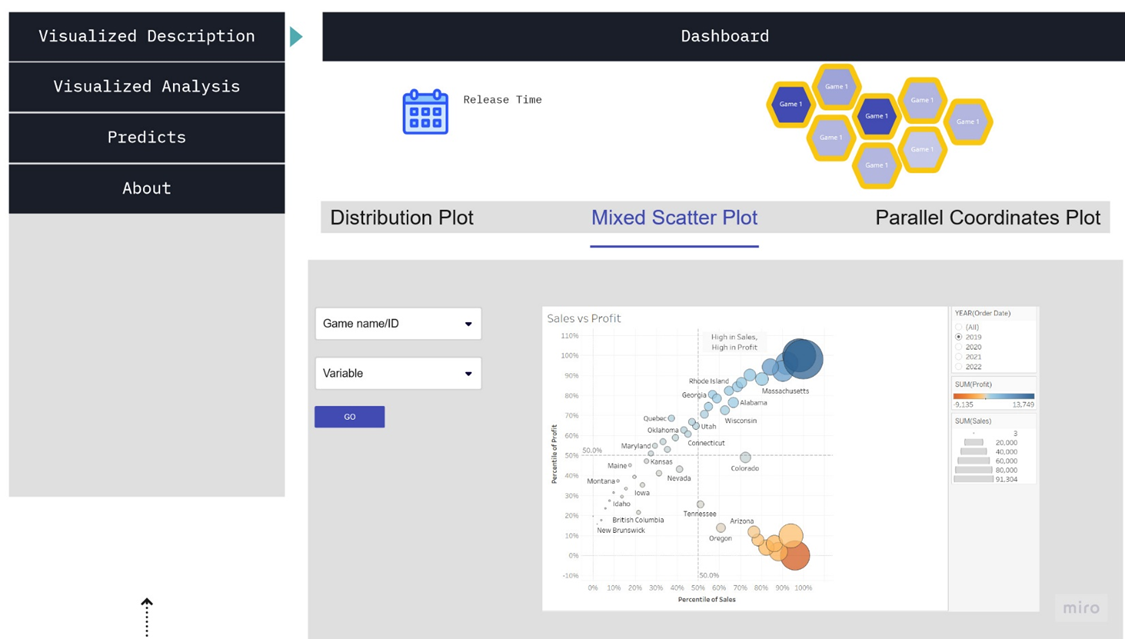Click the calendar Release Time icon
This screenshot has width=1125, height=639.
tap(425, 112)
